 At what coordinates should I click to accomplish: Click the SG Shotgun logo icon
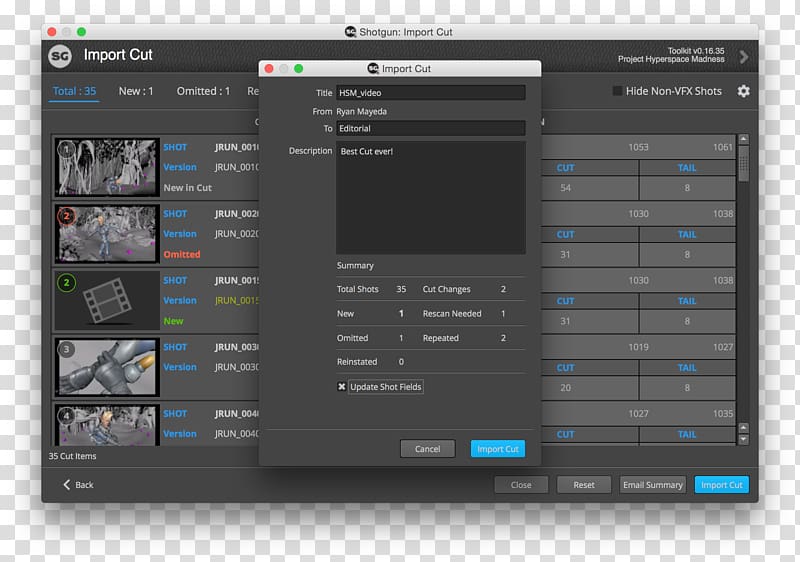60,56
